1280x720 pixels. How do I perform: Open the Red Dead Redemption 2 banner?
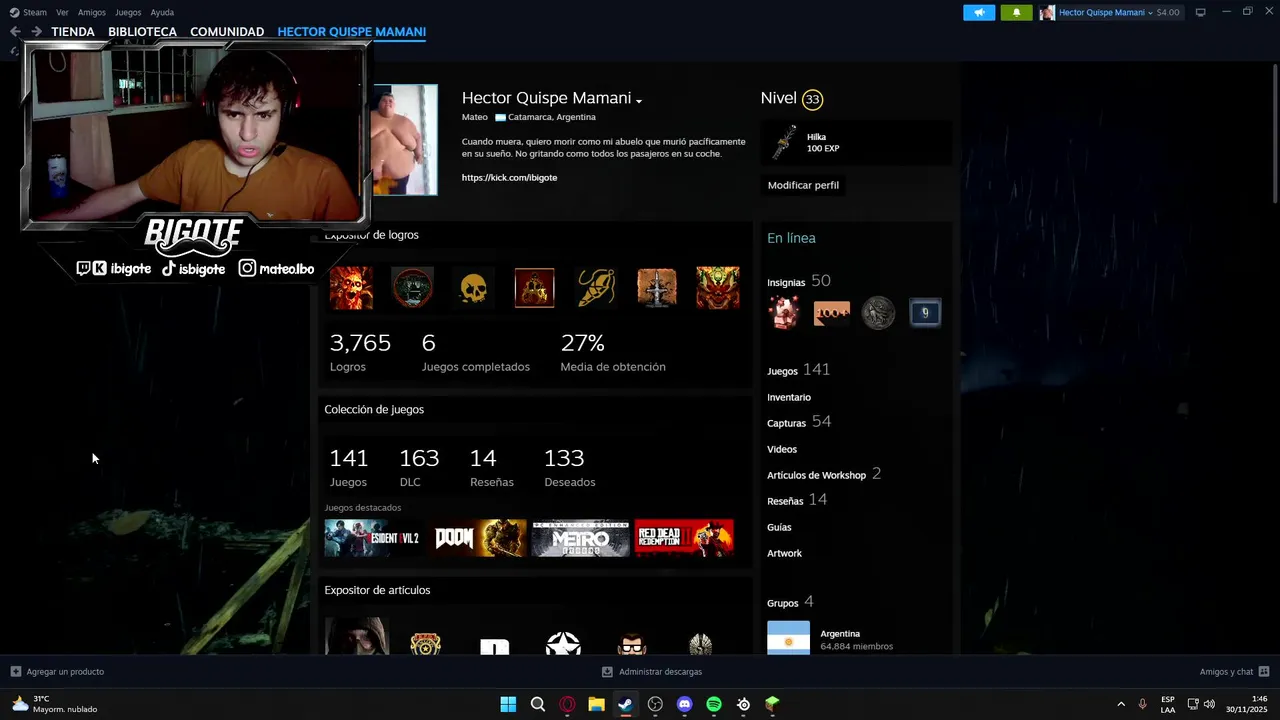[x=684, y=538]
